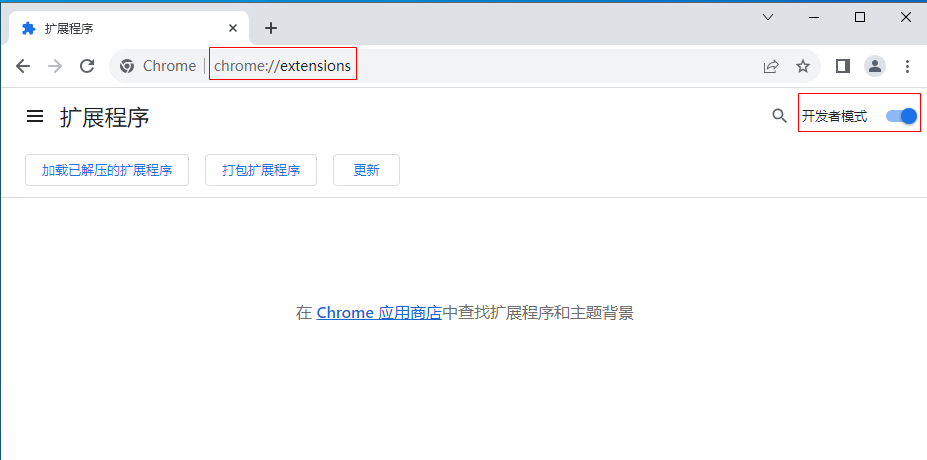
Task: Minimize the Chrome window
Action: point(814,17)
